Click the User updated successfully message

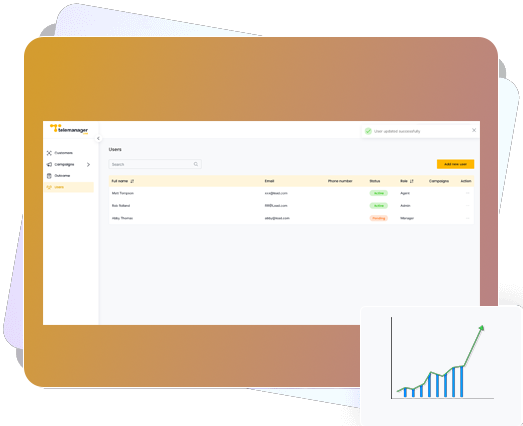click(x=397, y=131)
